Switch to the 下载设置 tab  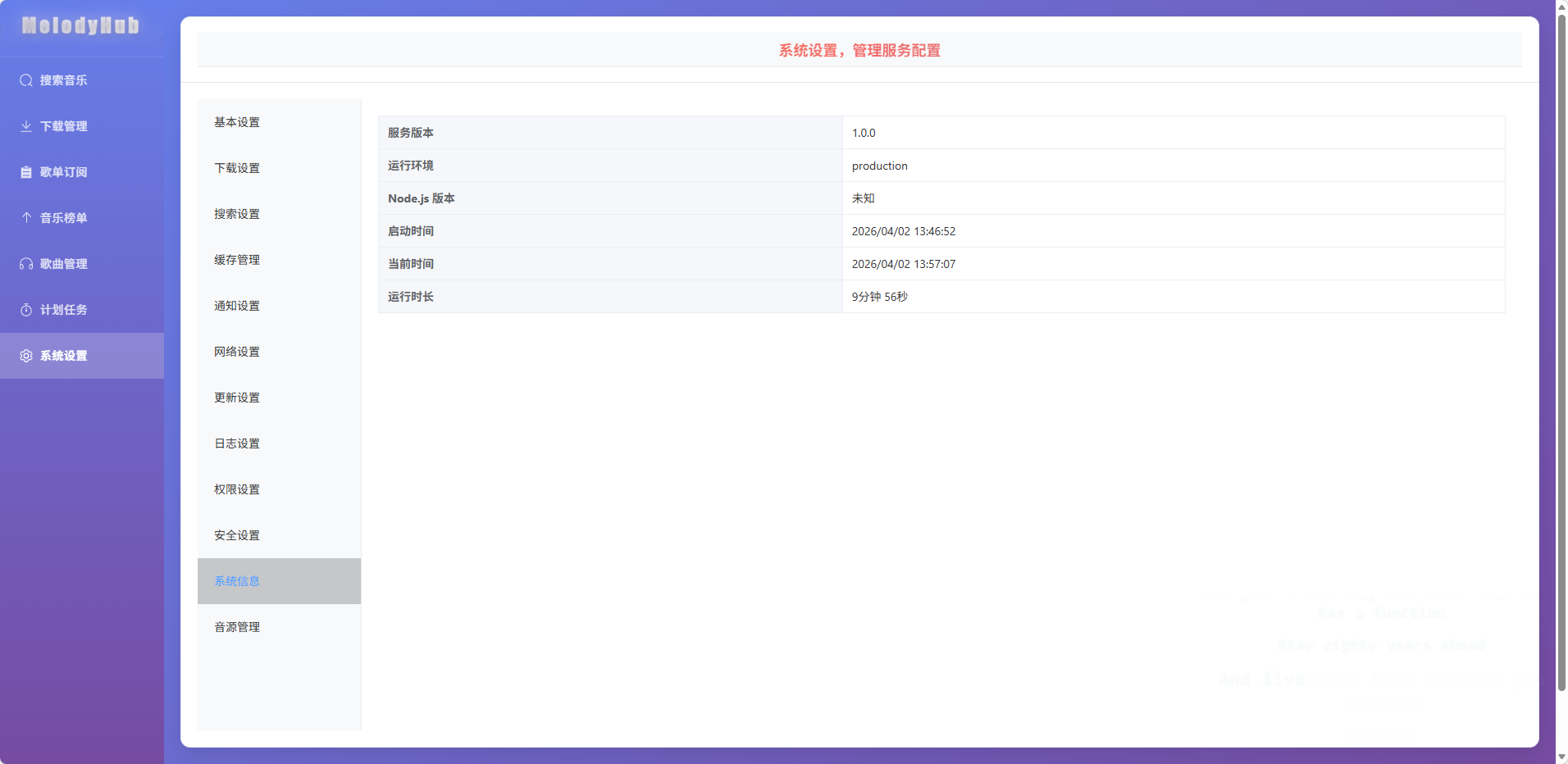click(x=279, y=168)
